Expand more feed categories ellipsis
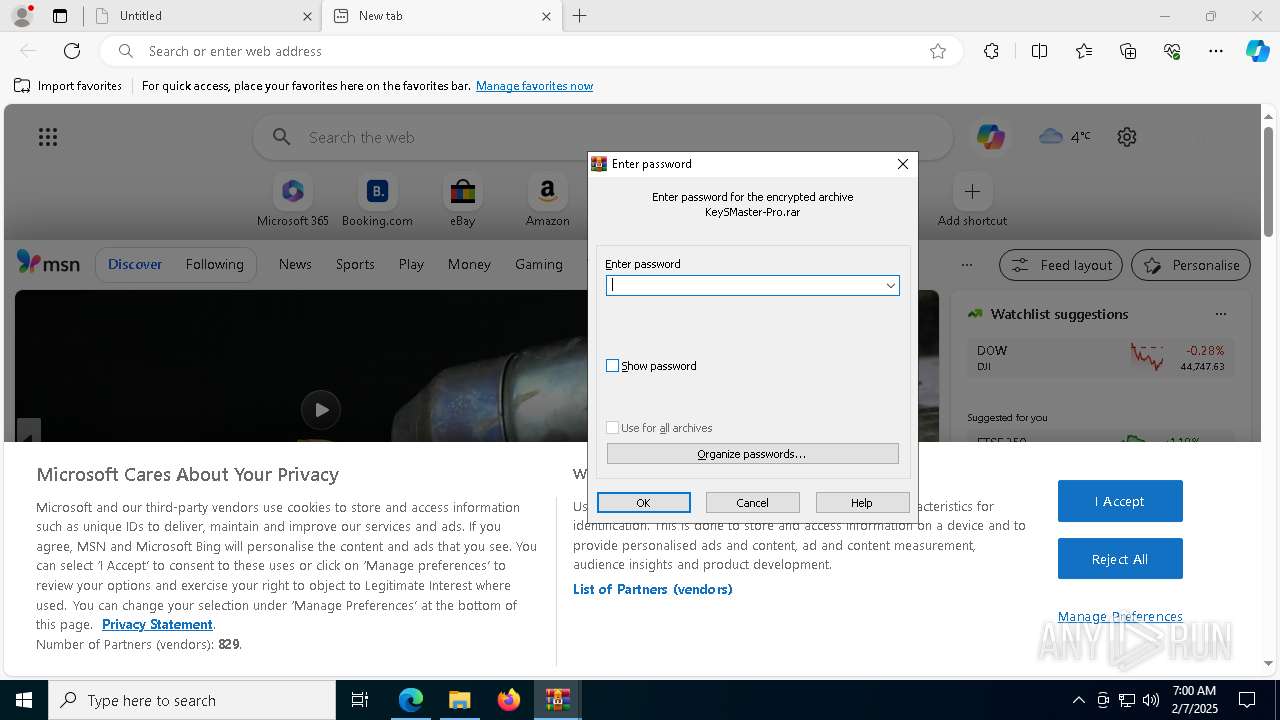1280x720 pixels. point(966,265)
